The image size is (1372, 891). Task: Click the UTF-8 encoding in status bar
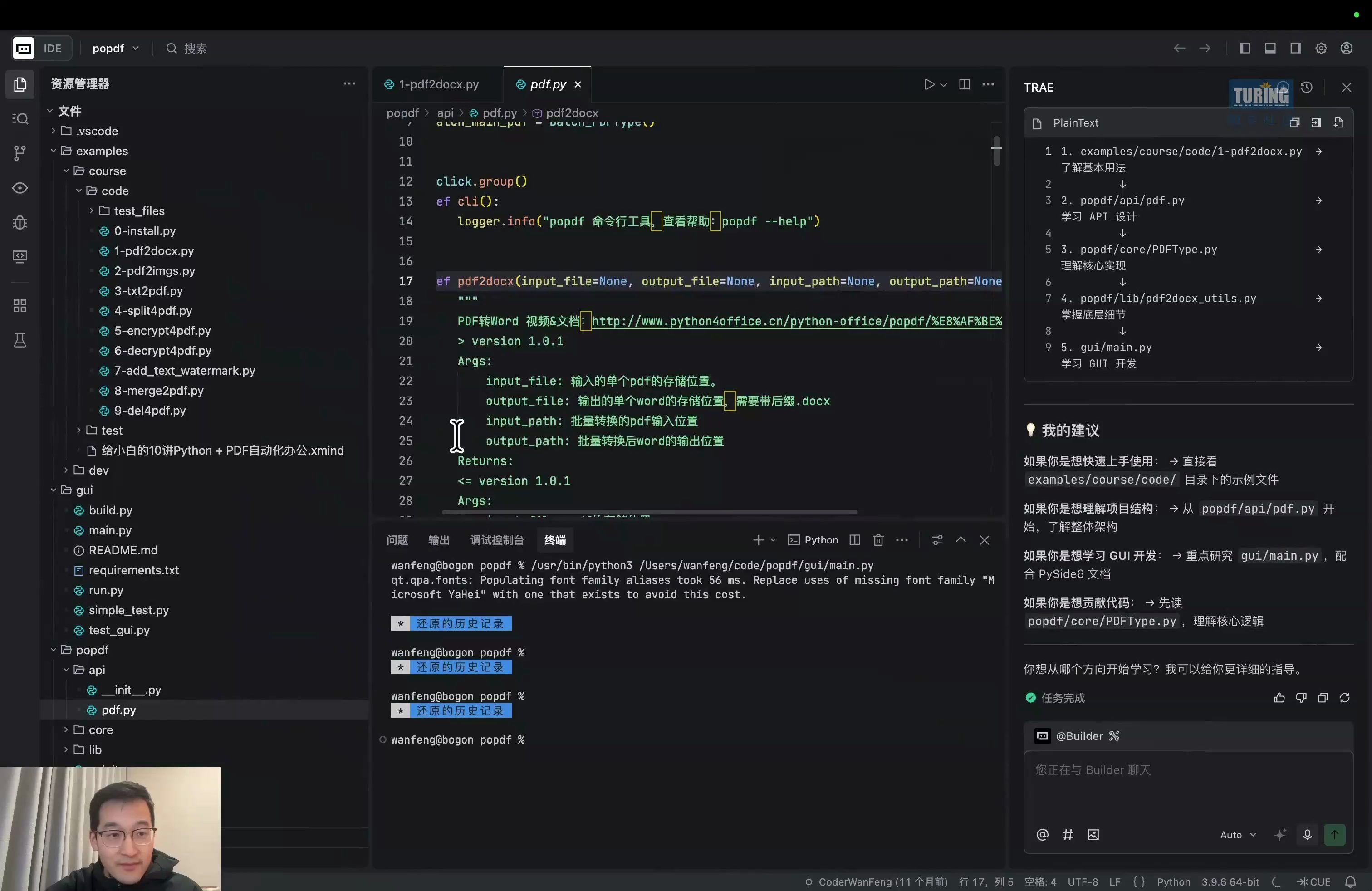[x=1082, y=882]
